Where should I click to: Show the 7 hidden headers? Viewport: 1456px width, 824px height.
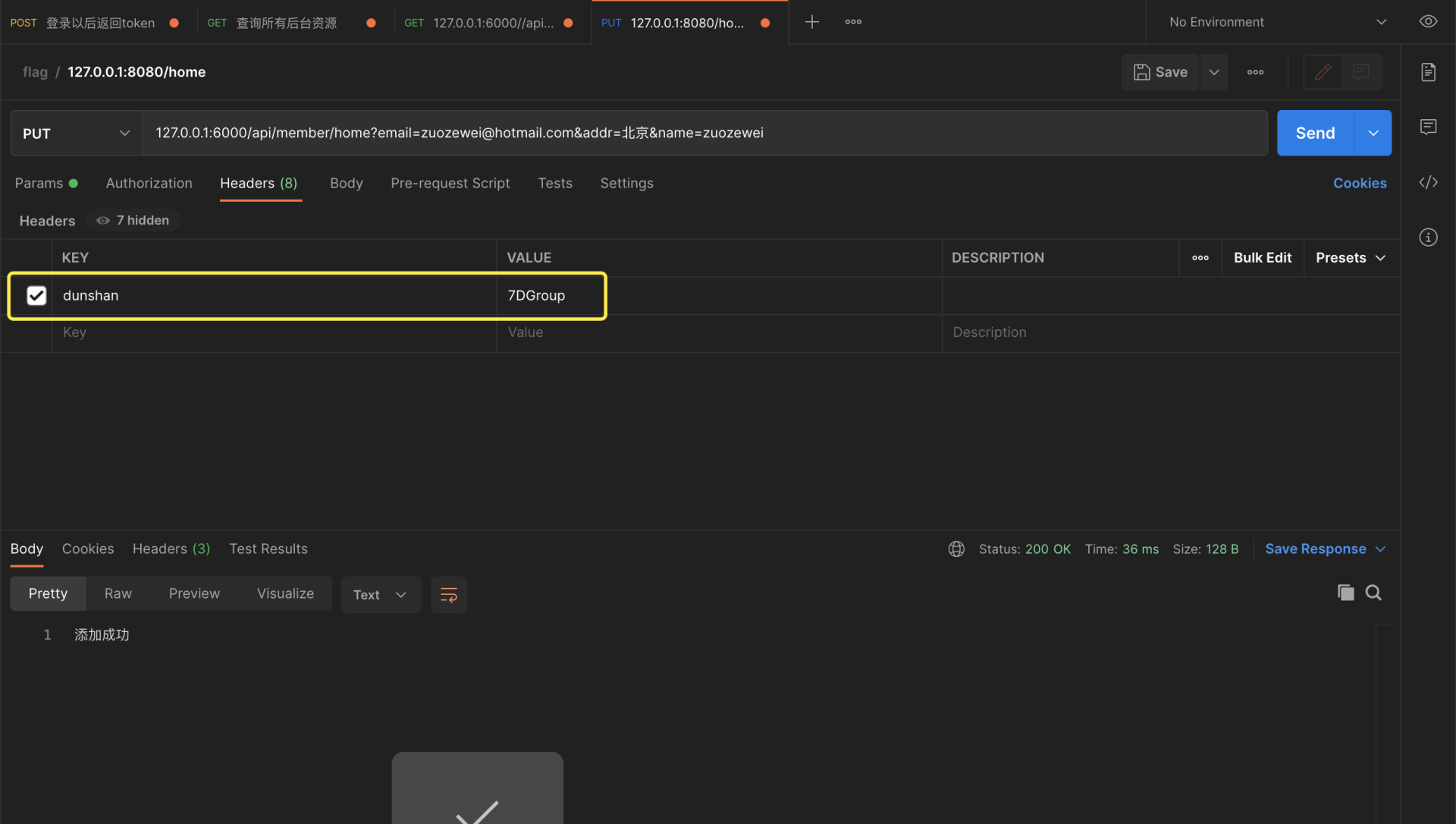point(133,220)
